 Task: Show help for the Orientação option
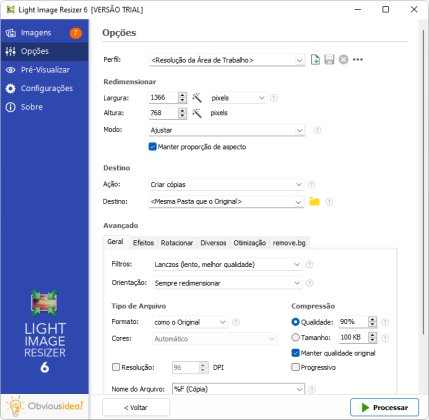point(310,283)
